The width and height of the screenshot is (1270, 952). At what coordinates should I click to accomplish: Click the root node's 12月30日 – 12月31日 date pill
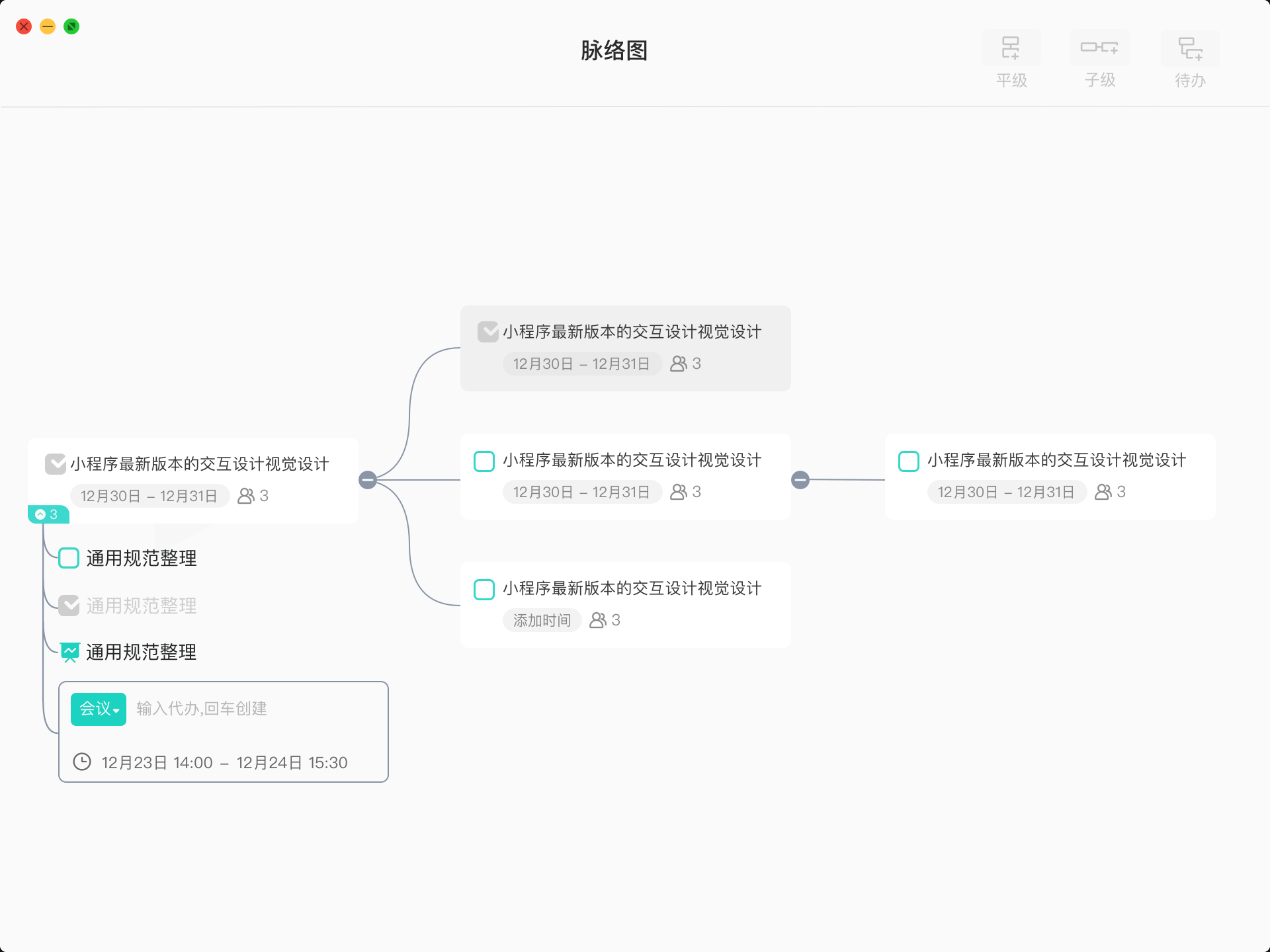(149, 496)
